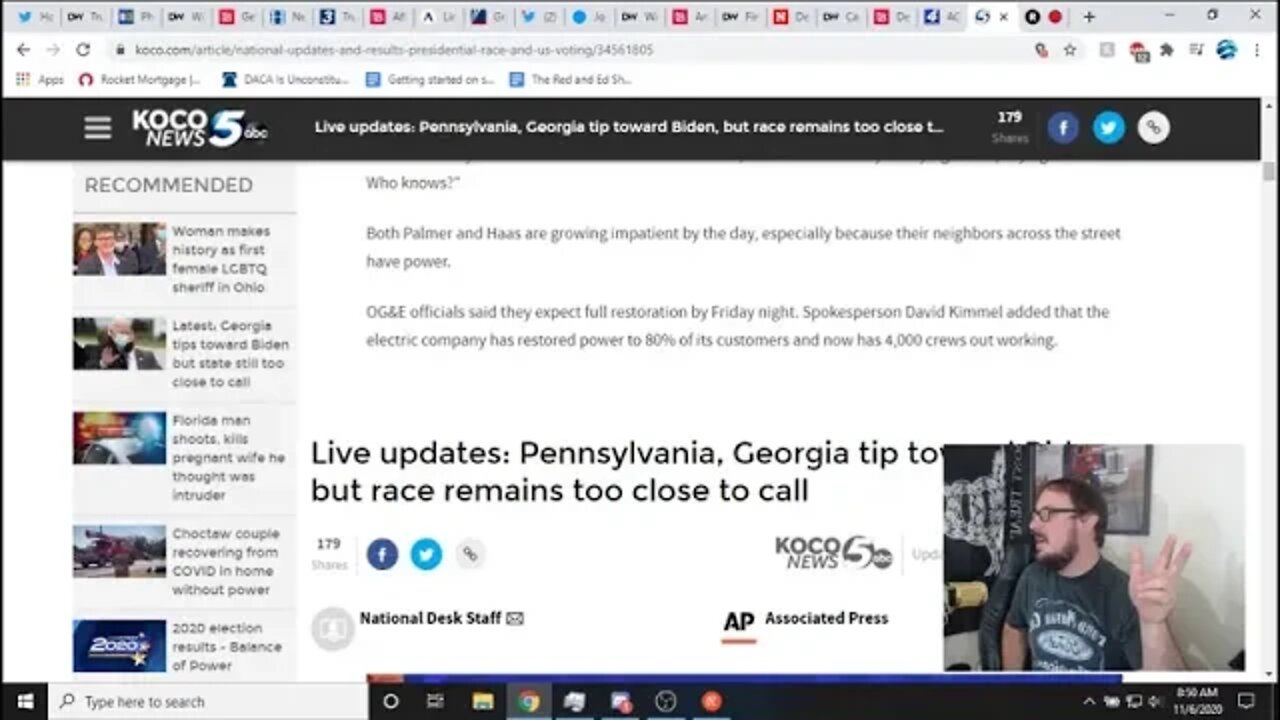Screen dimensions: 1280x720
Task: Open a new browser tab
Action: [x=1089, y=17]
